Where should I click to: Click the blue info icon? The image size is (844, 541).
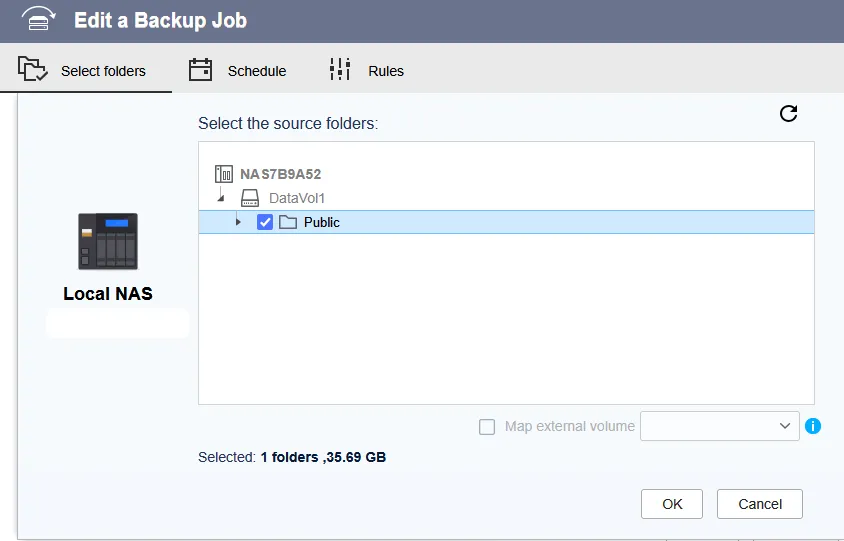813,426
